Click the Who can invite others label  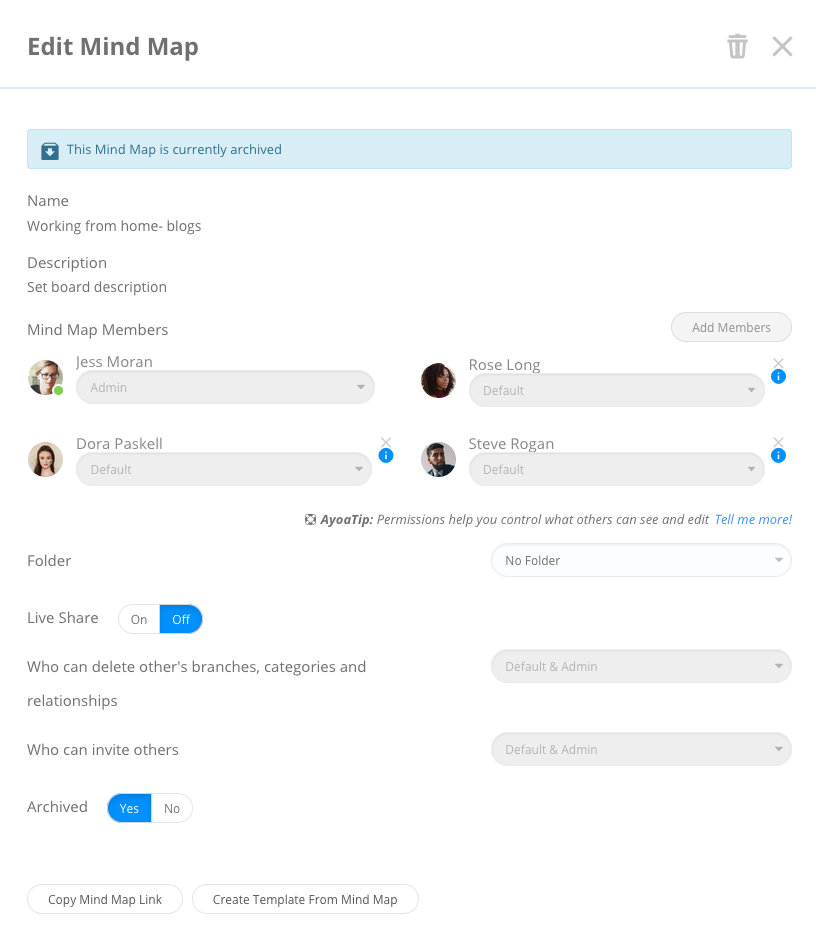pos(103,750)
